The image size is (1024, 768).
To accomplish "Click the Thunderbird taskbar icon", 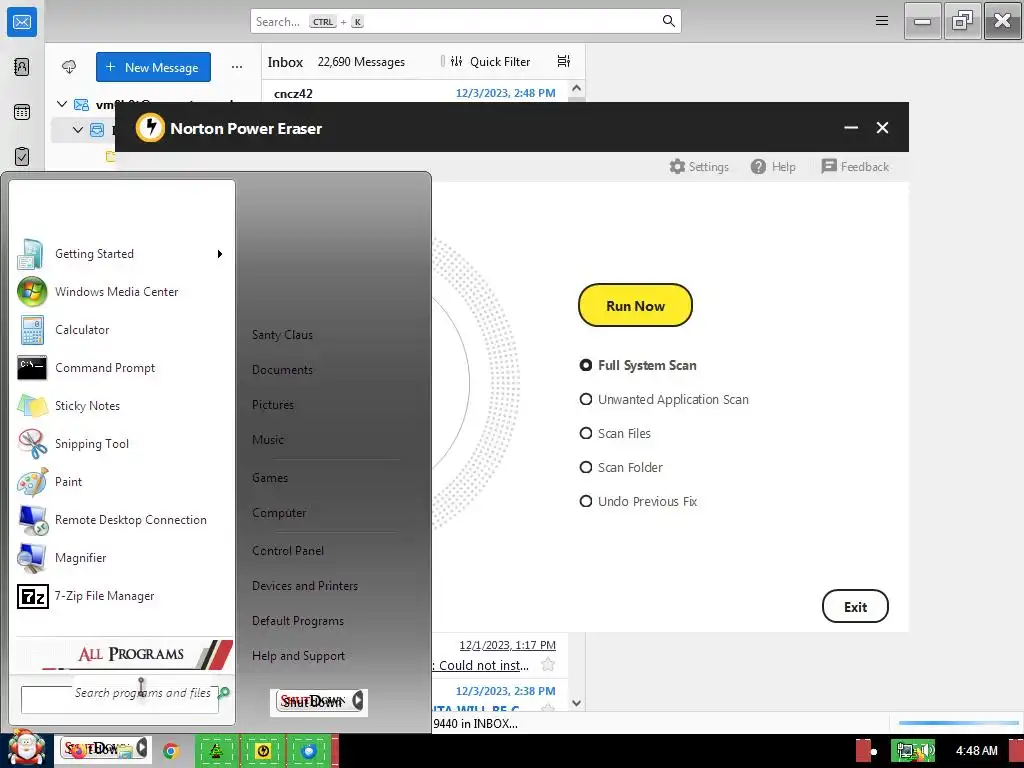I will pyautogui.click(x=310, y=751).
